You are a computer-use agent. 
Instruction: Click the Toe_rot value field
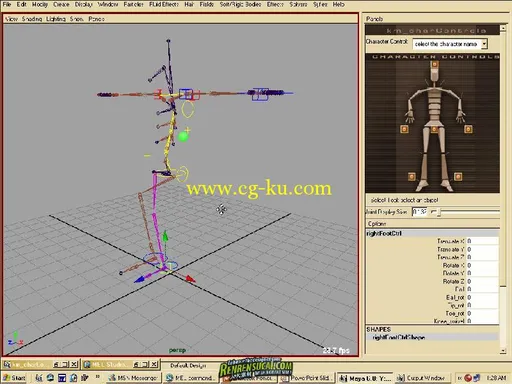point(482,313)
